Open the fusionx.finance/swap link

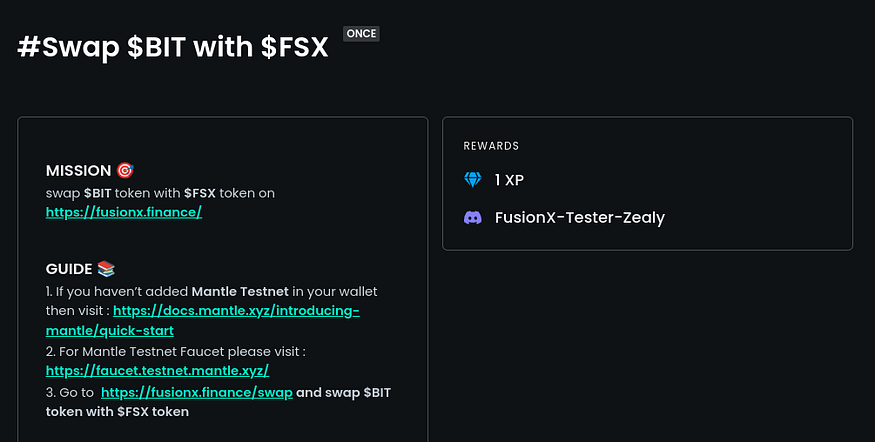[x=196, y=392]
